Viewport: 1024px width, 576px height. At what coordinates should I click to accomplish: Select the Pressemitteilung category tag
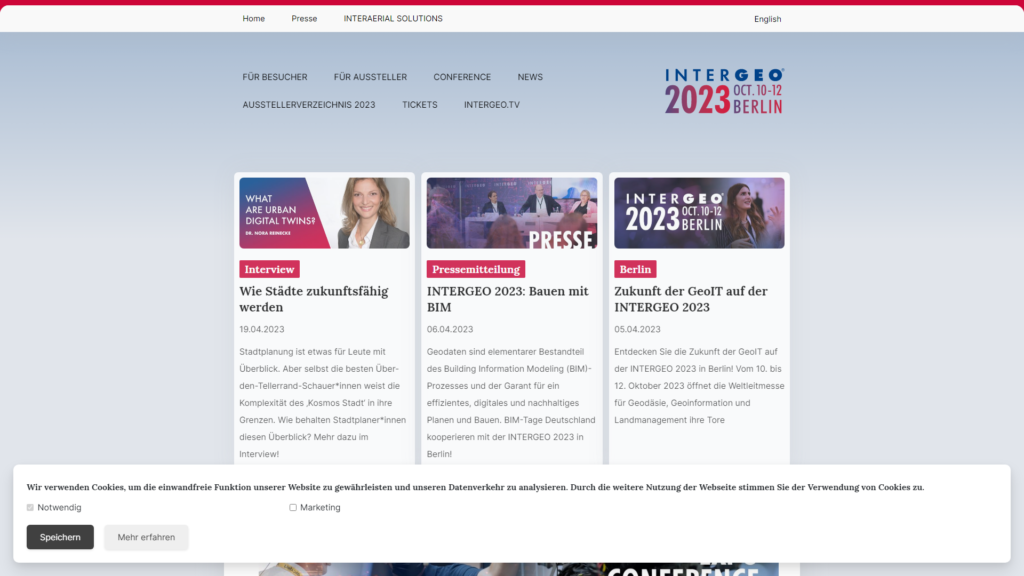[475, 269]
